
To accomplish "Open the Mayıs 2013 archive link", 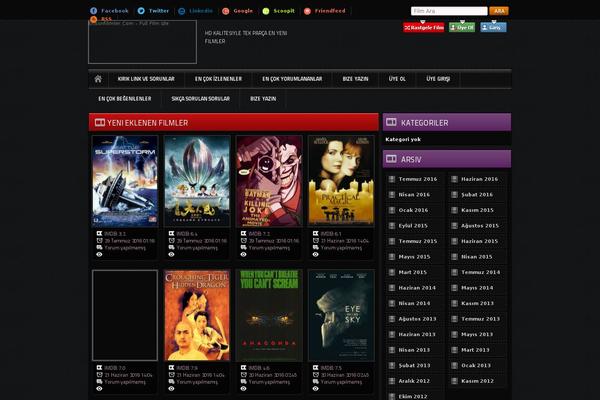I will pyautogui.click(x=477, y=335).
